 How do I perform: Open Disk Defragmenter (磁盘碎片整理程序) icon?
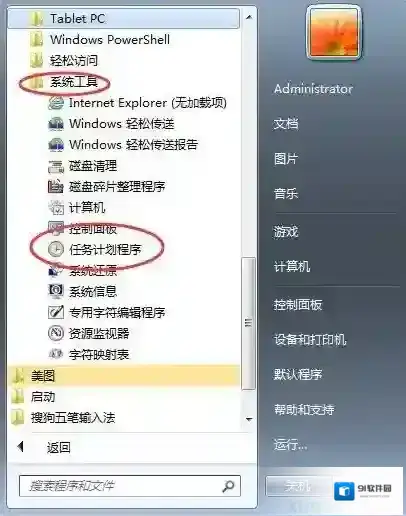coord(56,187)
